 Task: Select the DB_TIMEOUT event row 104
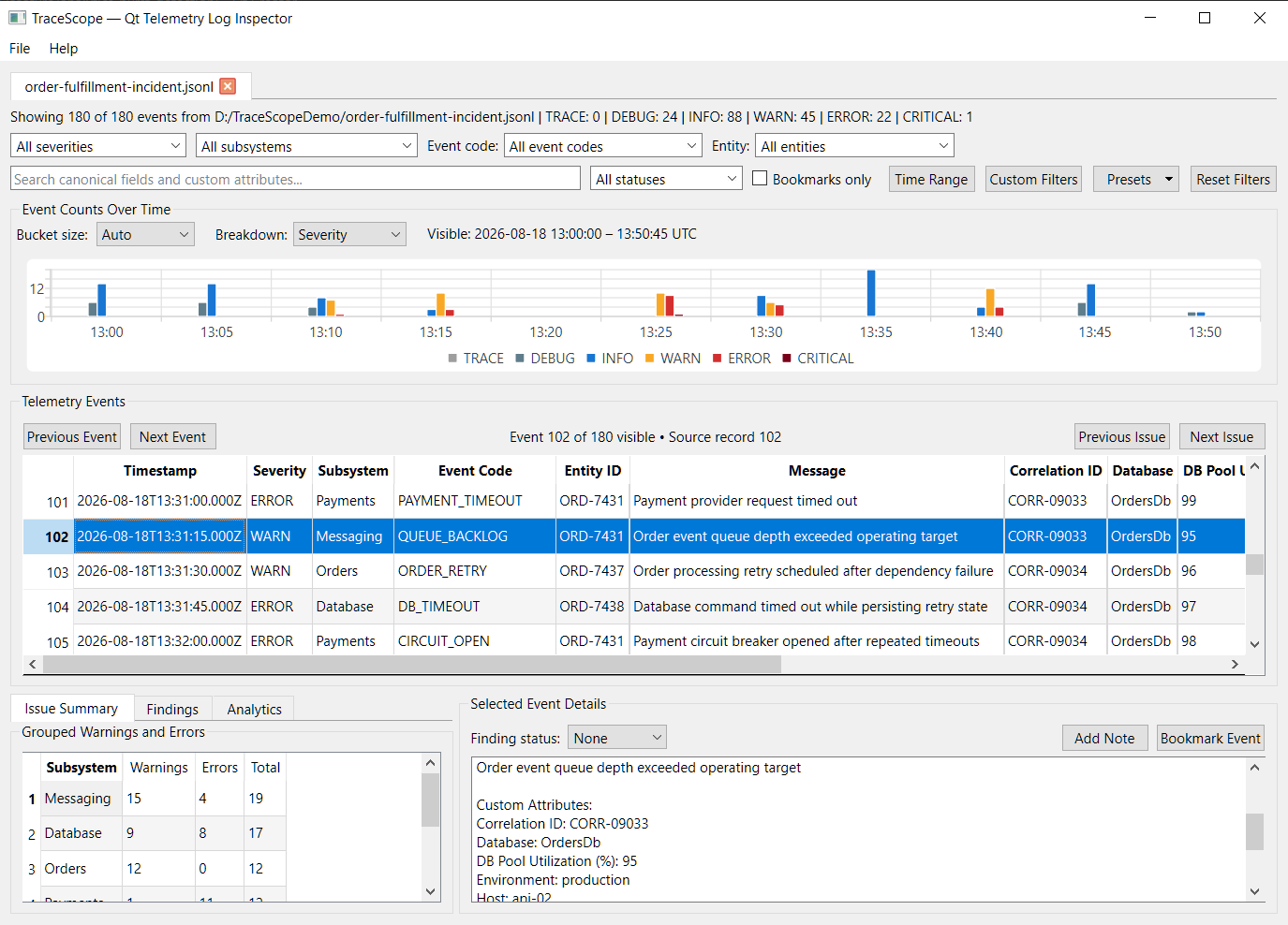[634, 607]
